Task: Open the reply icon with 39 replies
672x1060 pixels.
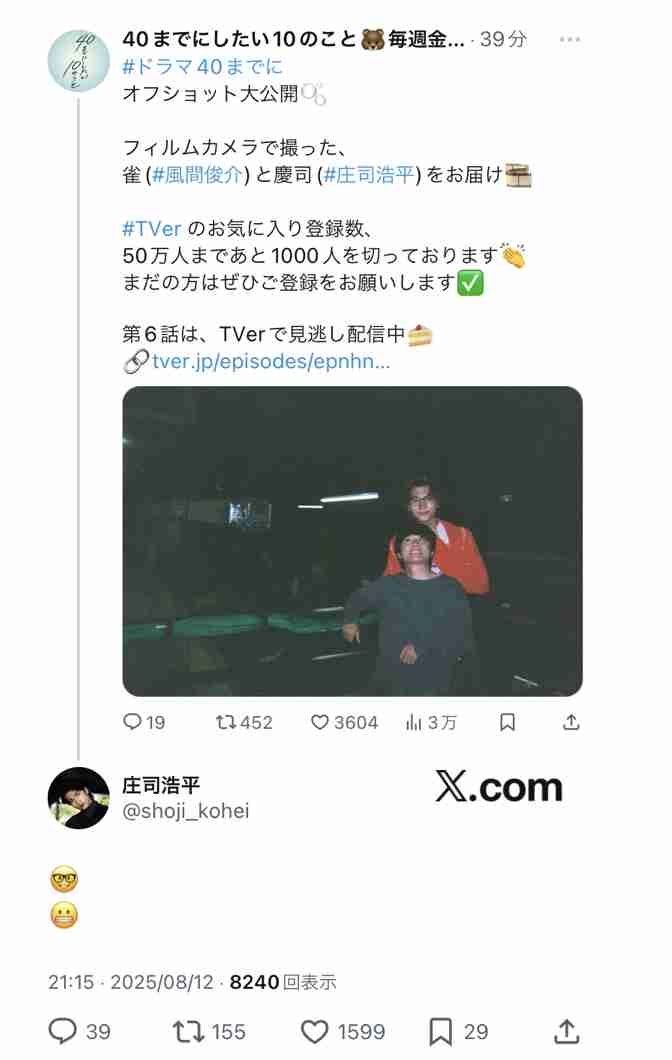Action: 79,1032
